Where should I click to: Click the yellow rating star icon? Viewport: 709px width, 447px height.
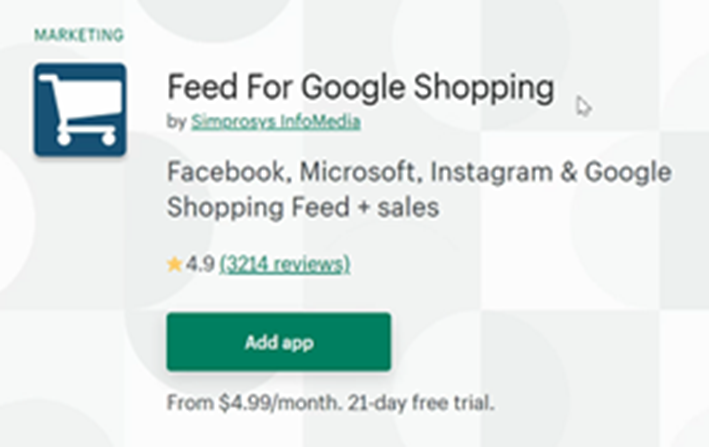(174, 264)
